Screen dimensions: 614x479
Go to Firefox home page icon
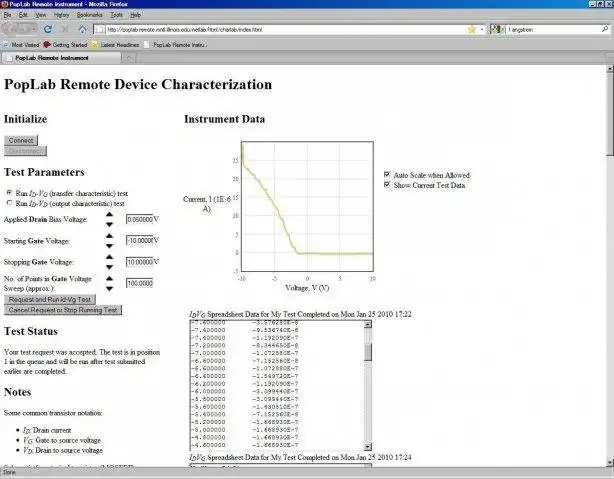[x=82, y=29]
